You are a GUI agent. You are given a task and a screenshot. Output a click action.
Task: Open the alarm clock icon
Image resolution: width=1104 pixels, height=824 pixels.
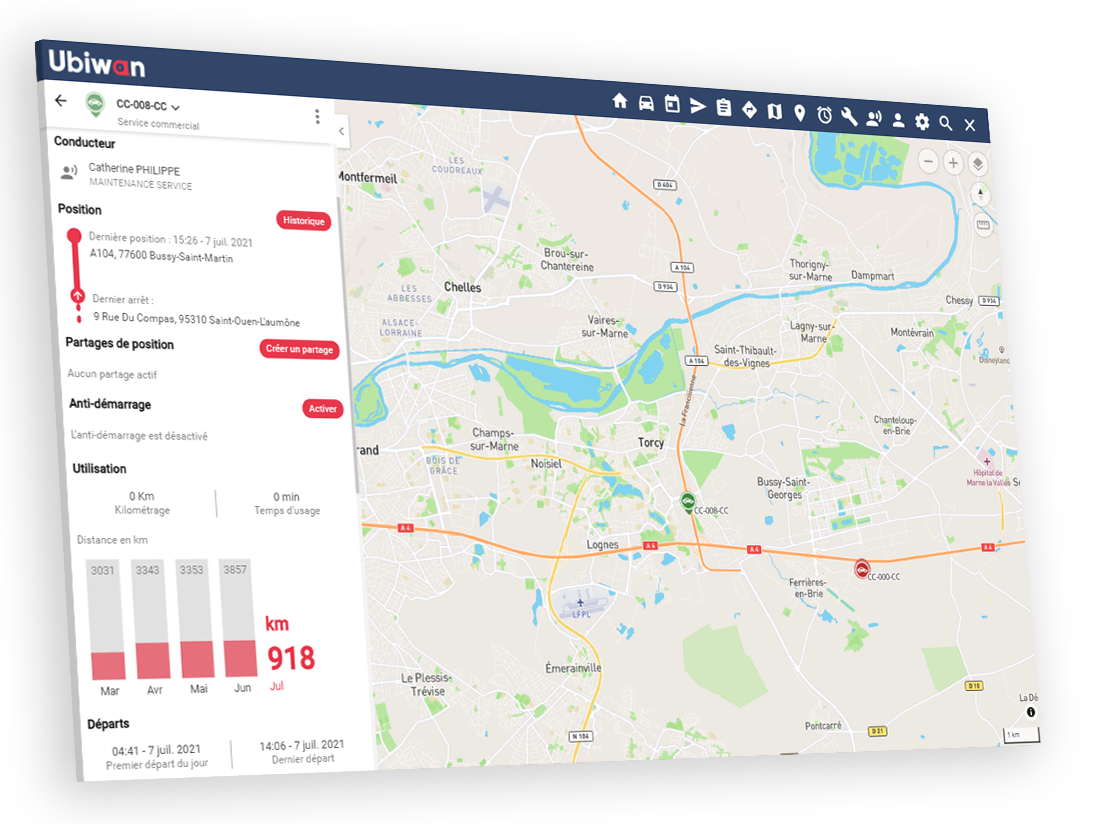coord(824,115)
